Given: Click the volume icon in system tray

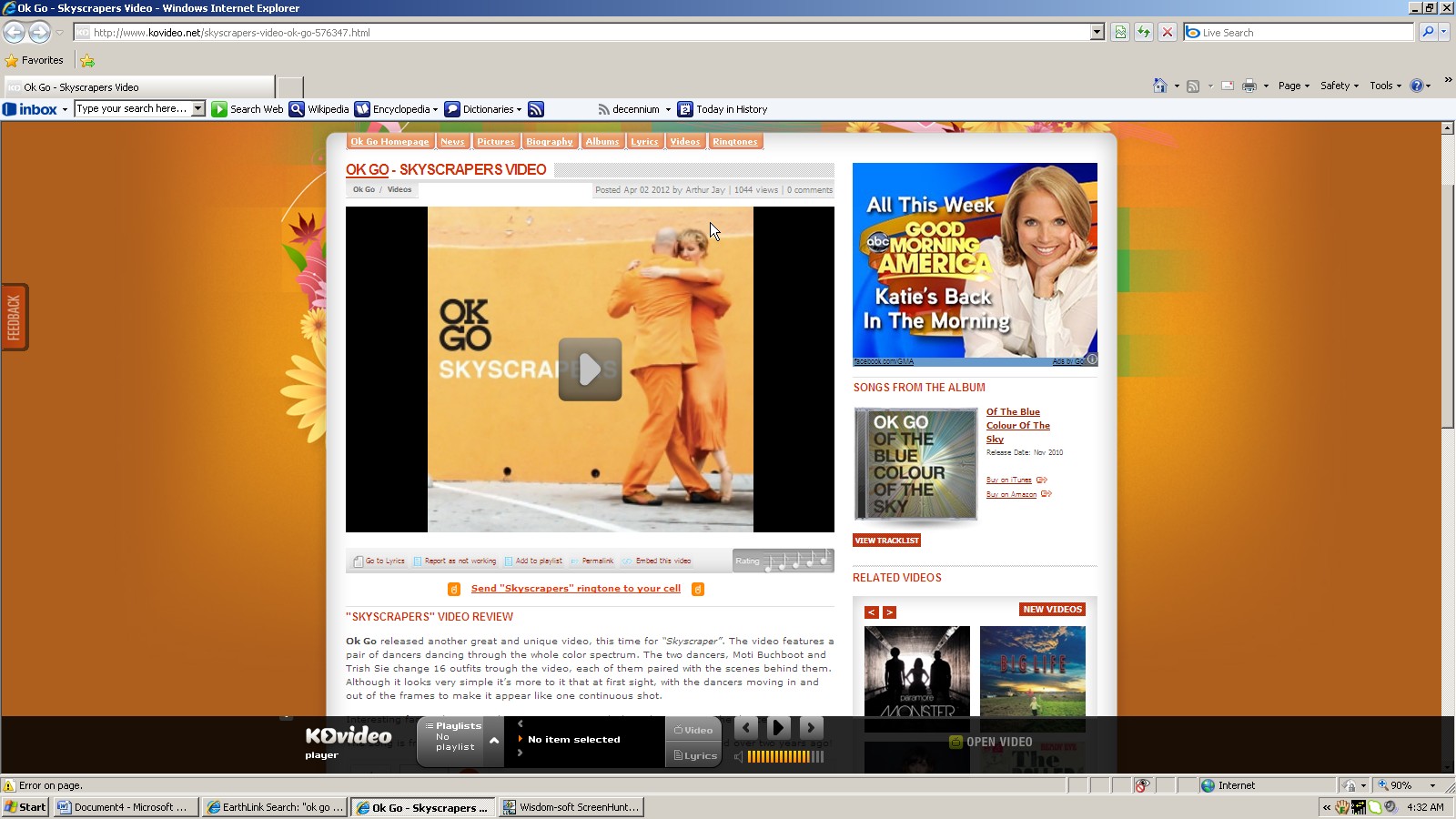Looking at the screenshot, I should coord(1390,807).
